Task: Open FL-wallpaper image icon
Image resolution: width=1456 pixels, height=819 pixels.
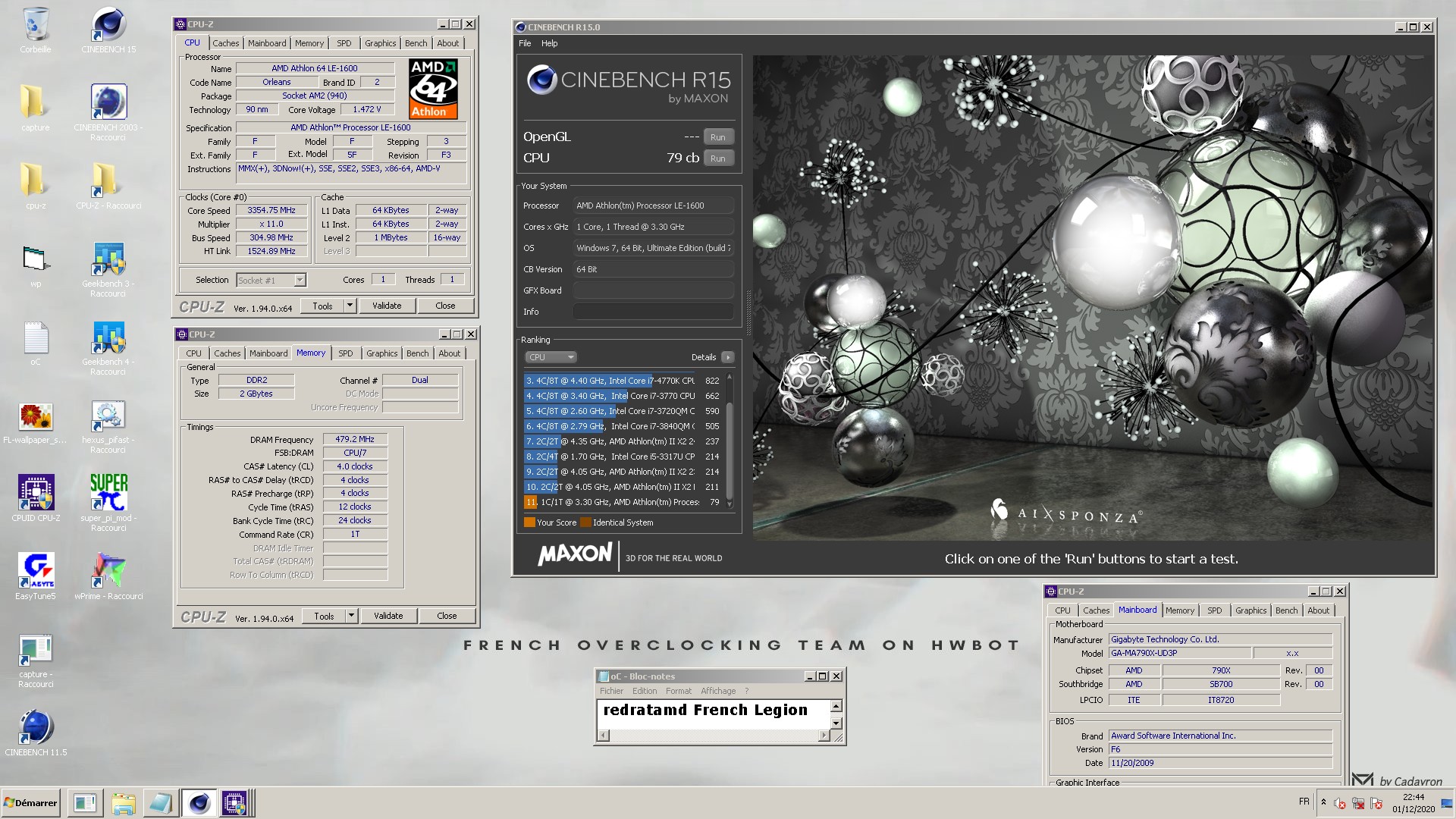Action: (36, 423)
